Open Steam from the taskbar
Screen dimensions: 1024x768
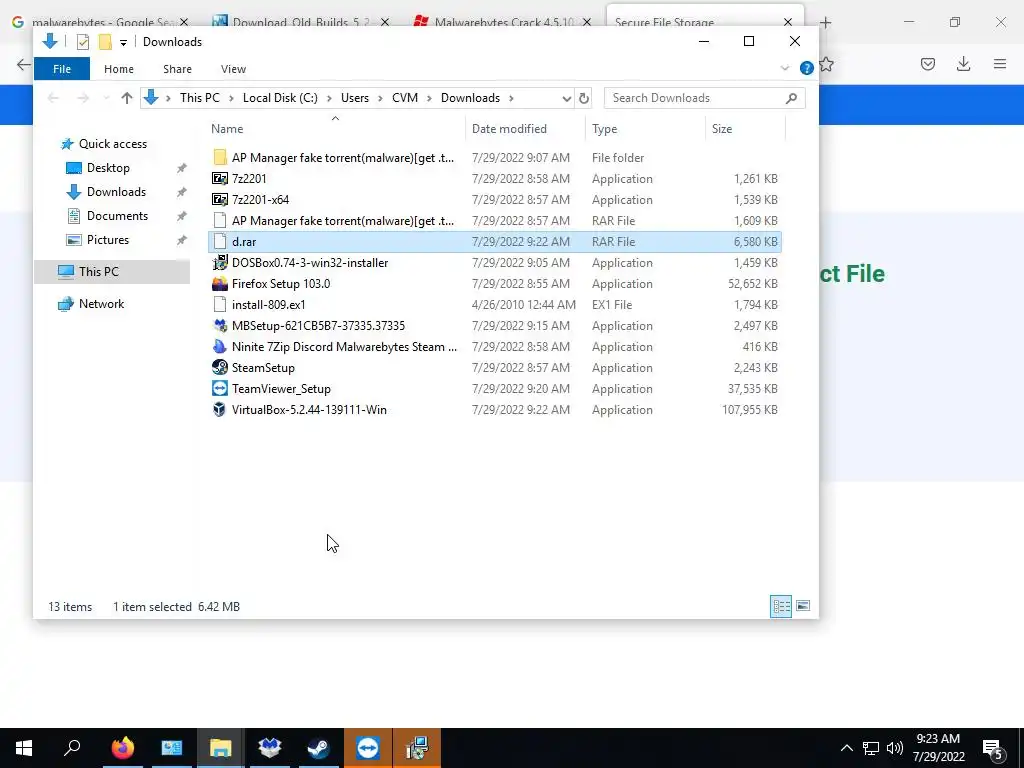click(x=319, y=748)
